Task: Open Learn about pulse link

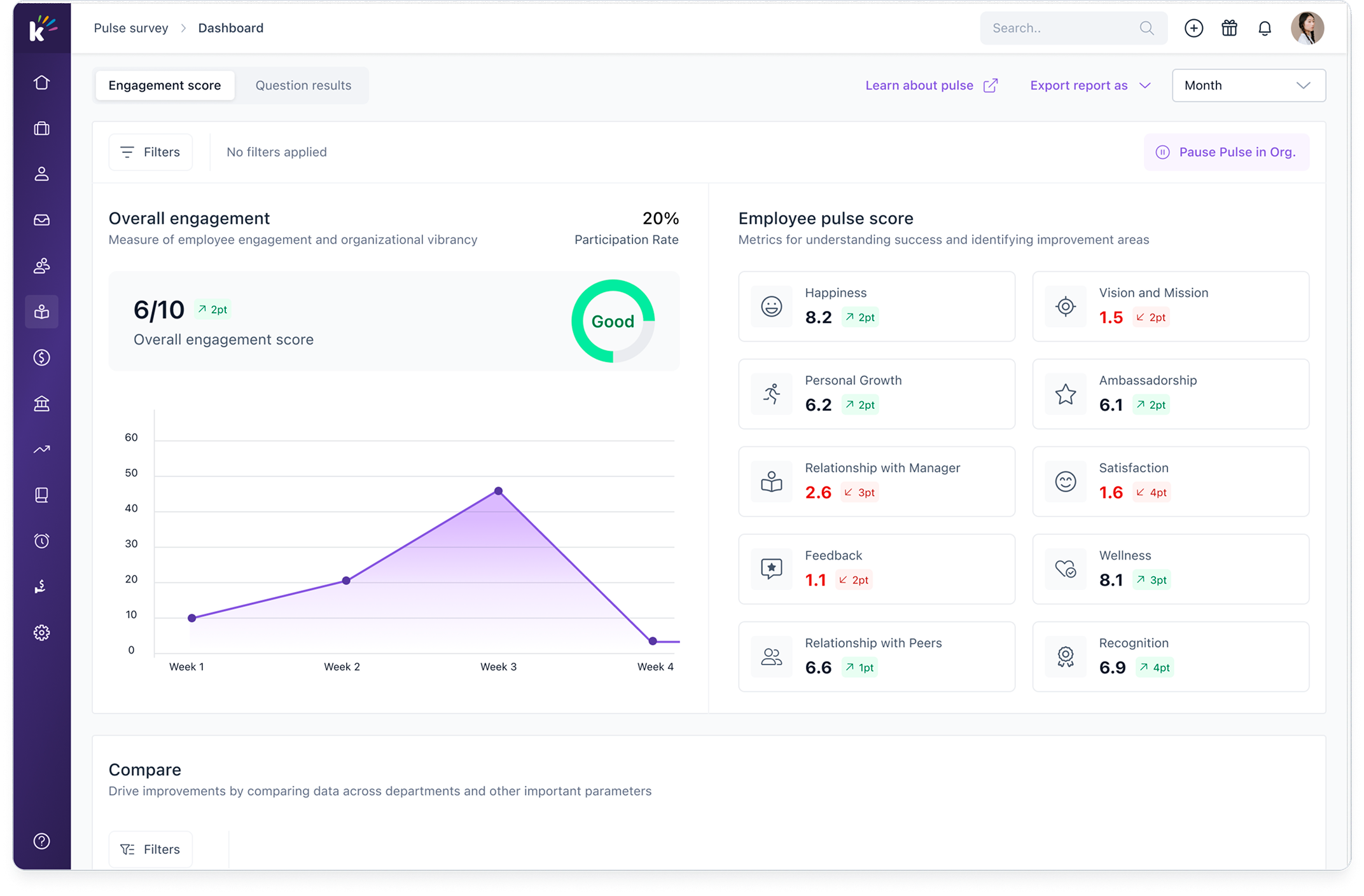Action: coord(931,85)
